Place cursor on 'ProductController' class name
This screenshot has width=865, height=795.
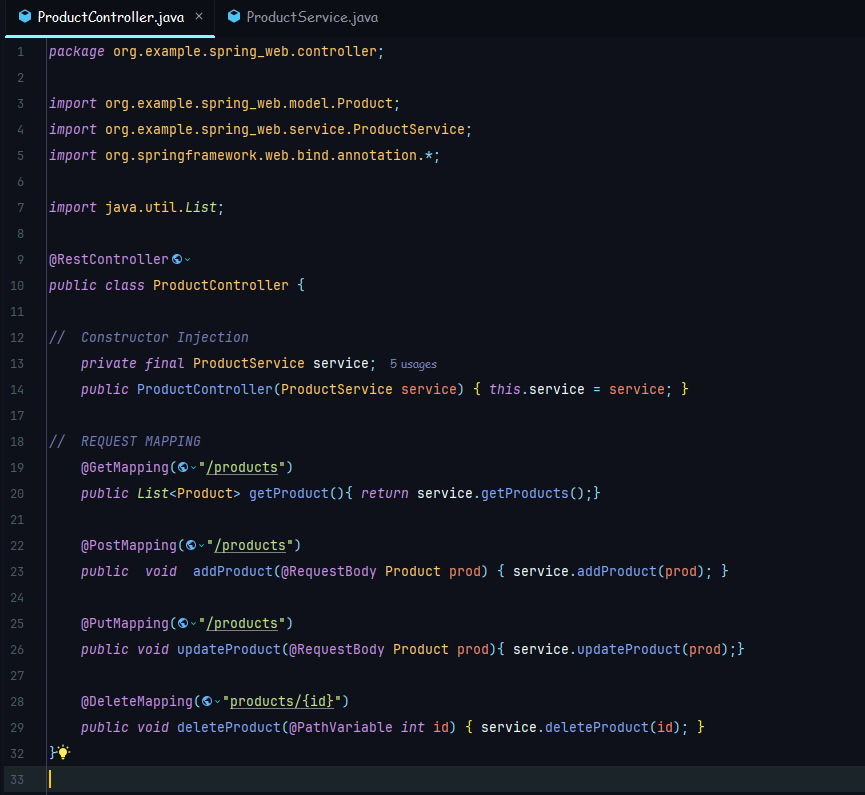[x=221, y=285]
